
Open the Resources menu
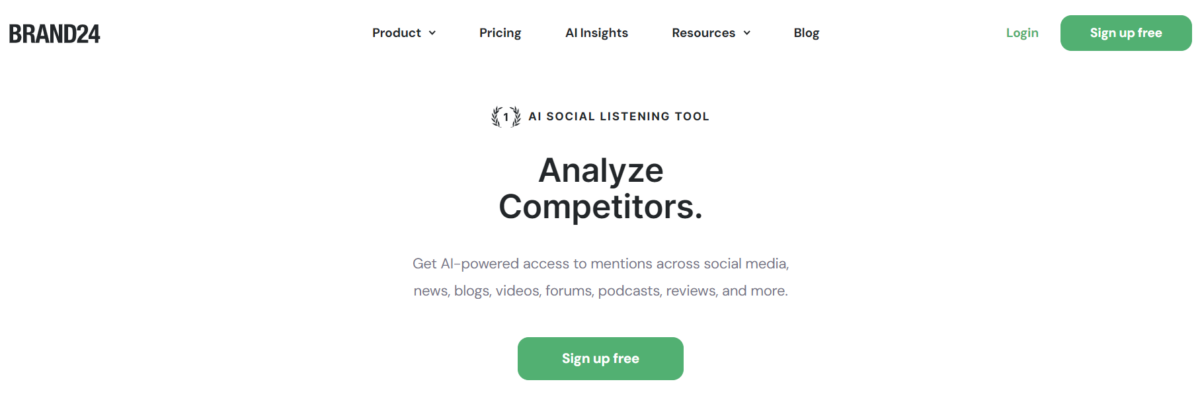[711, 33]
